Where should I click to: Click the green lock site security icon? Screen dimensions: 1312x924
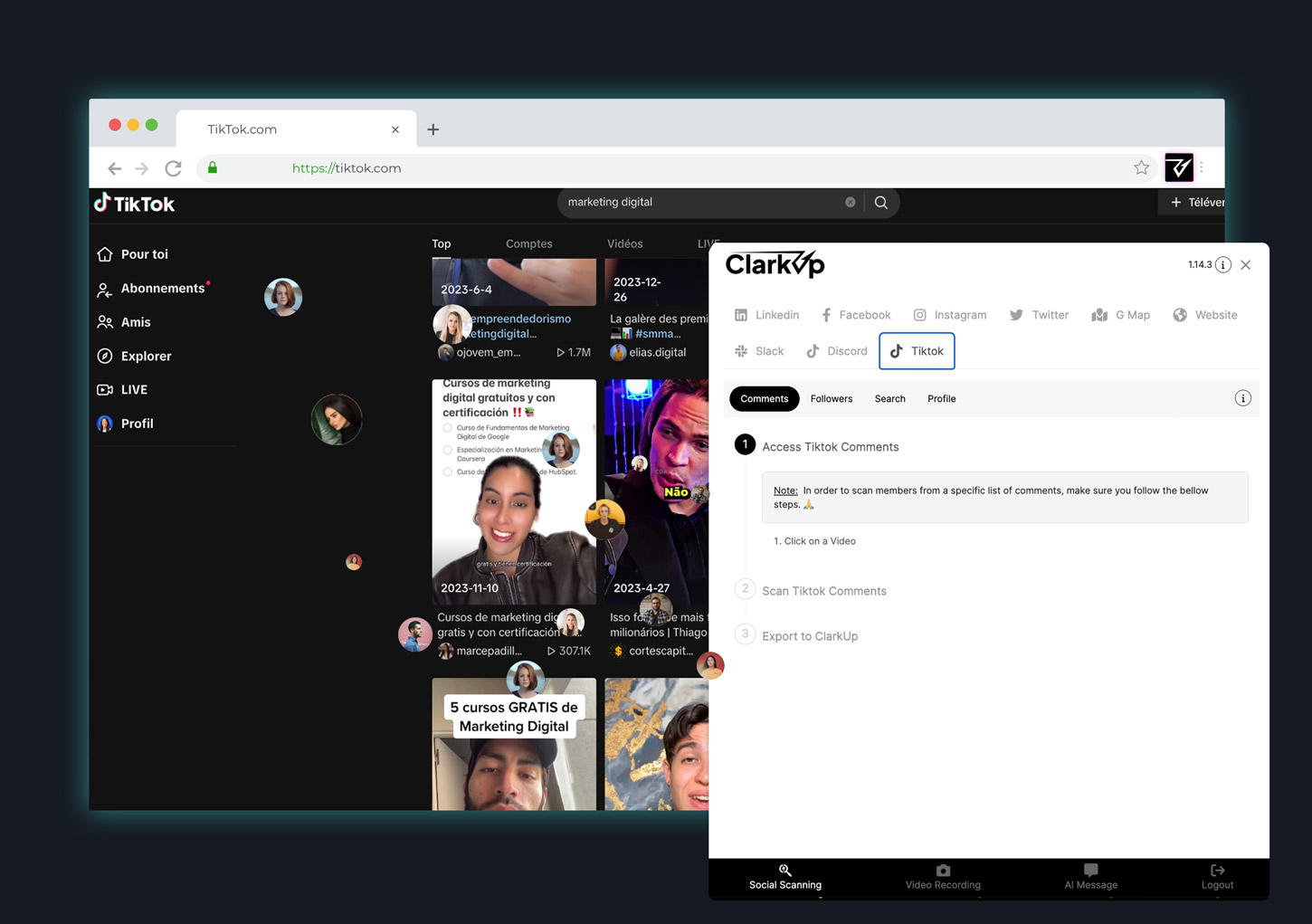[213, 167]
